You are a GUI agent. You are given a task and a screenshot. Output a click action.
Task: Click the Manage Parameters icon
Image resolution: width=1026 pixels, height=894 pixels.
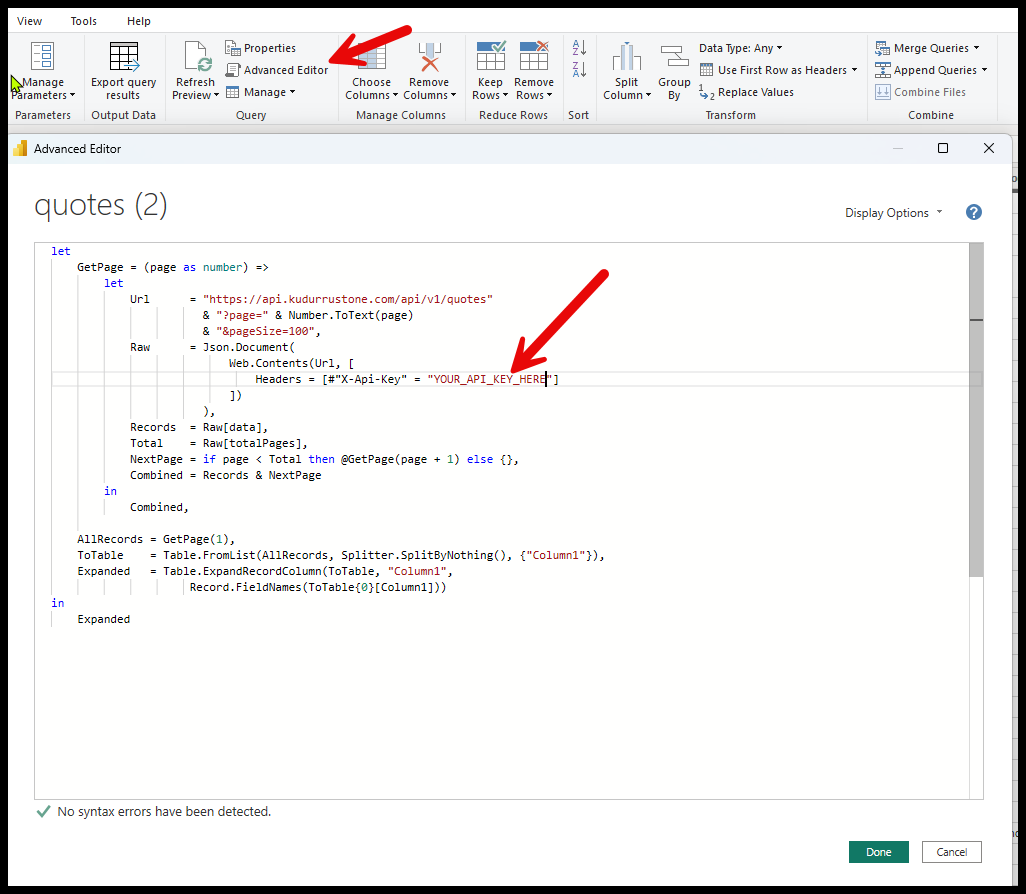click(43, 57)
